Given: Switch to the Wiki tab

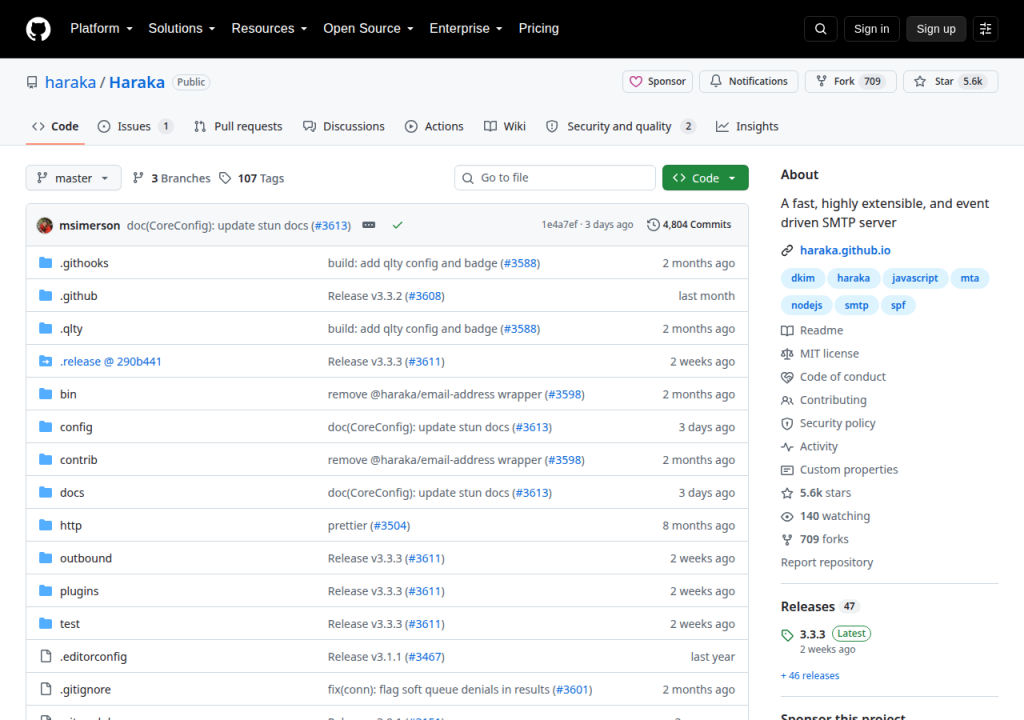Looking at the screenshot, I should pos(505,127).
